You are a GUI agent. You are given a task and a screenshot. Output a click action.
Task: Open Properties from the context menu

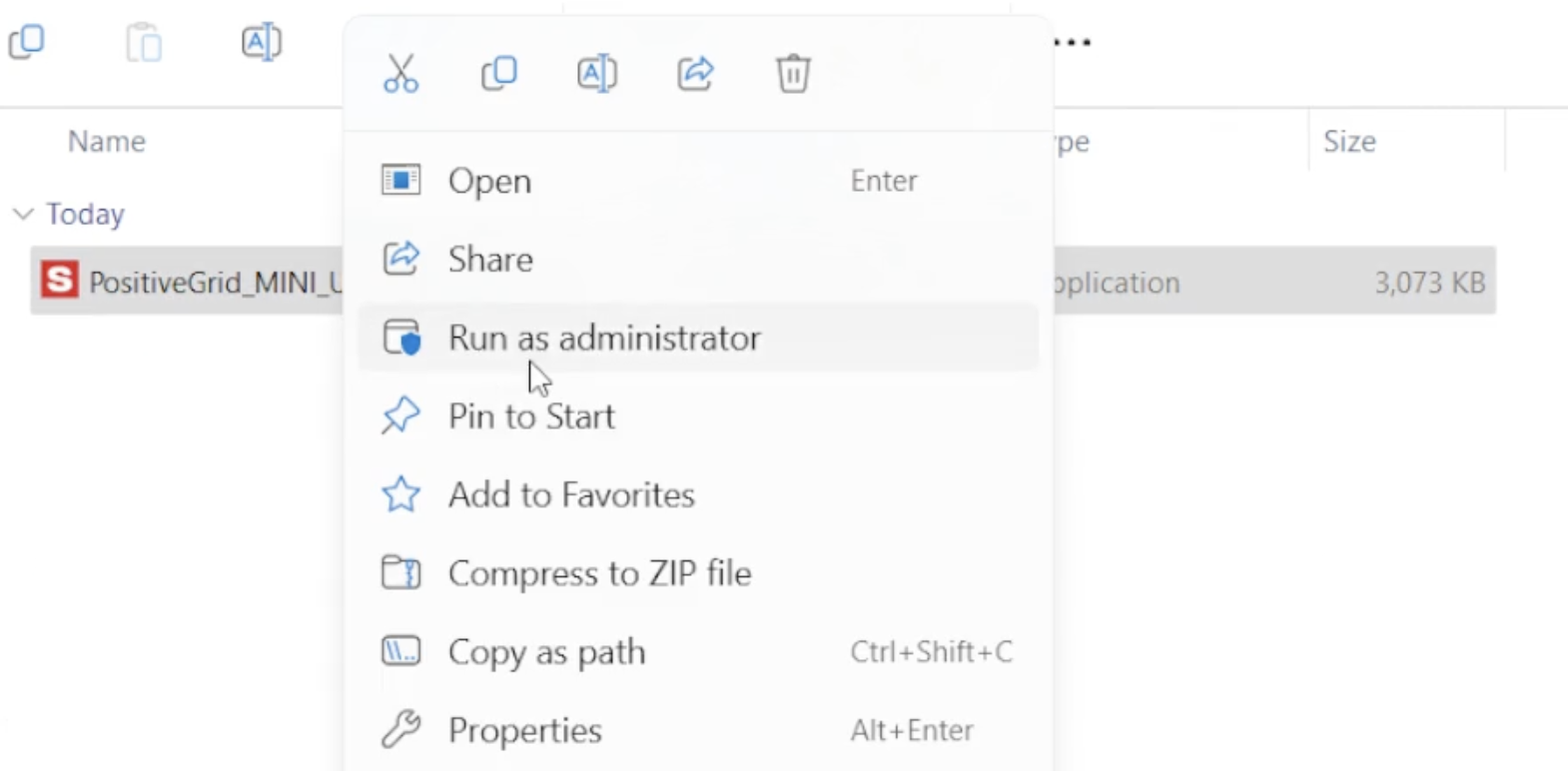[x=698, y=730]
